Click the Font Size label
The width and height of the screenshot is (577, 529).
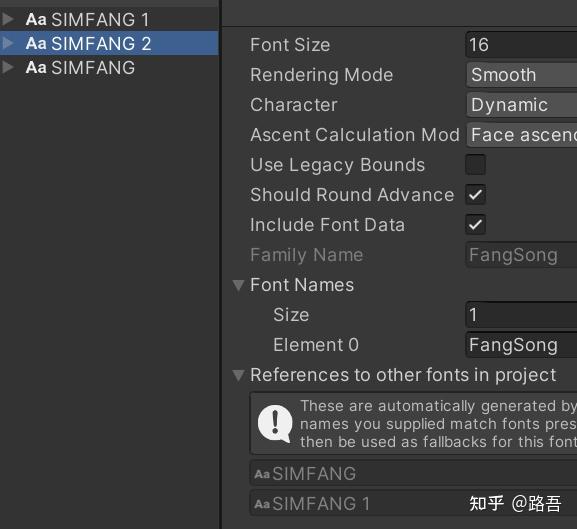(x=290, y=45)
